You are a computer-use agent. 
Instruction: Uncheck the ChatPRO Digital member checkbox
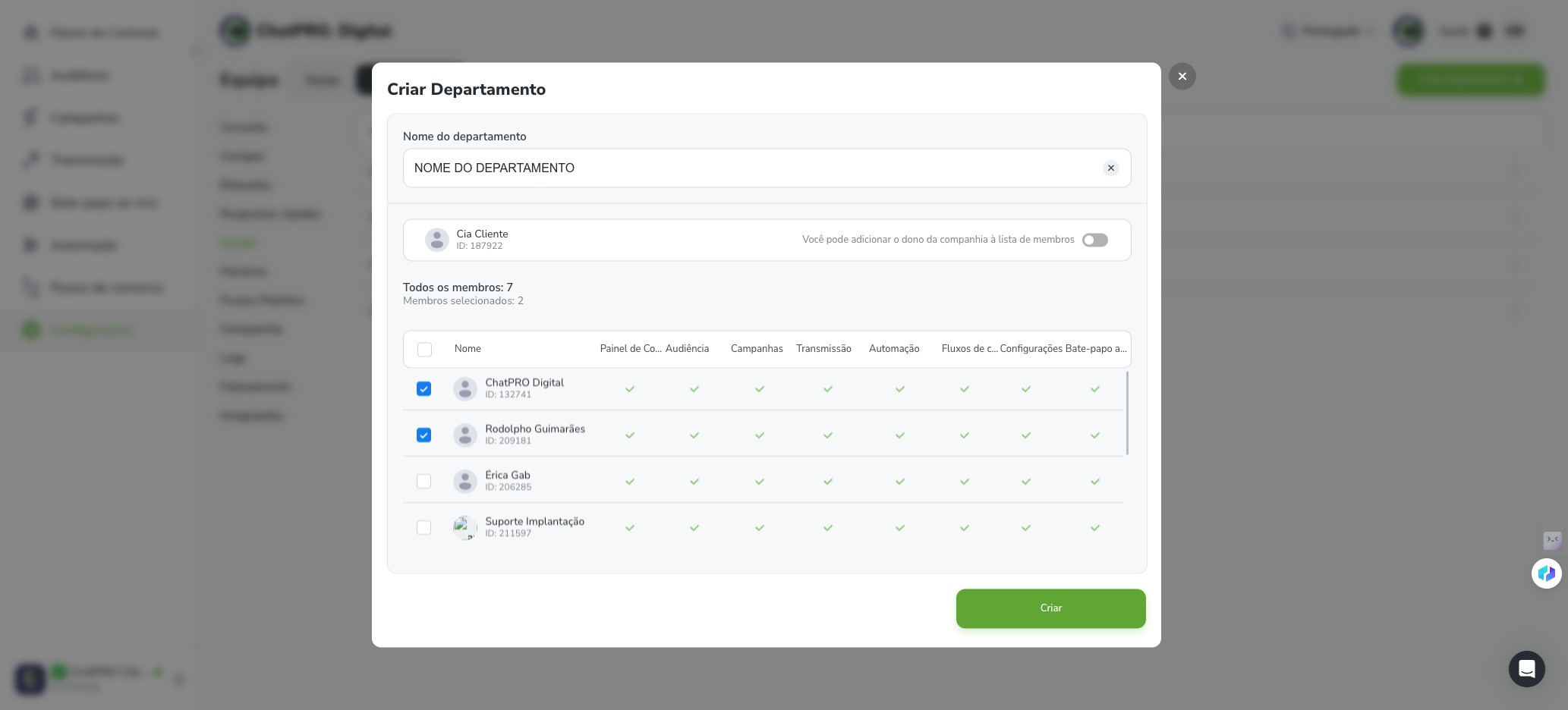click(424, 389)
